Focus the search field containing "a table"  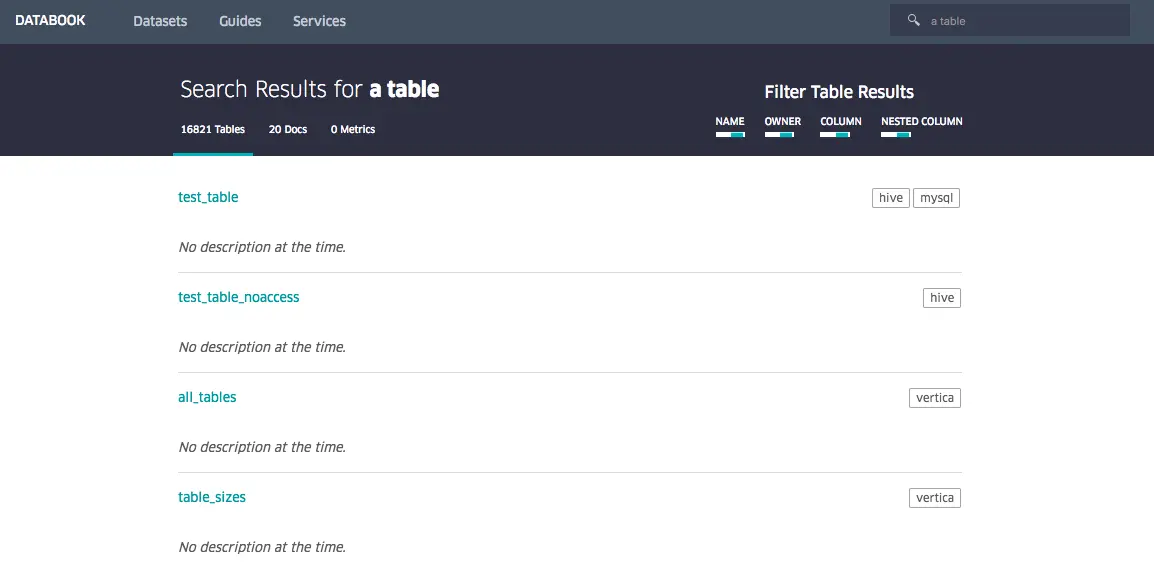pyautogui.click(x=1020, y=21)
